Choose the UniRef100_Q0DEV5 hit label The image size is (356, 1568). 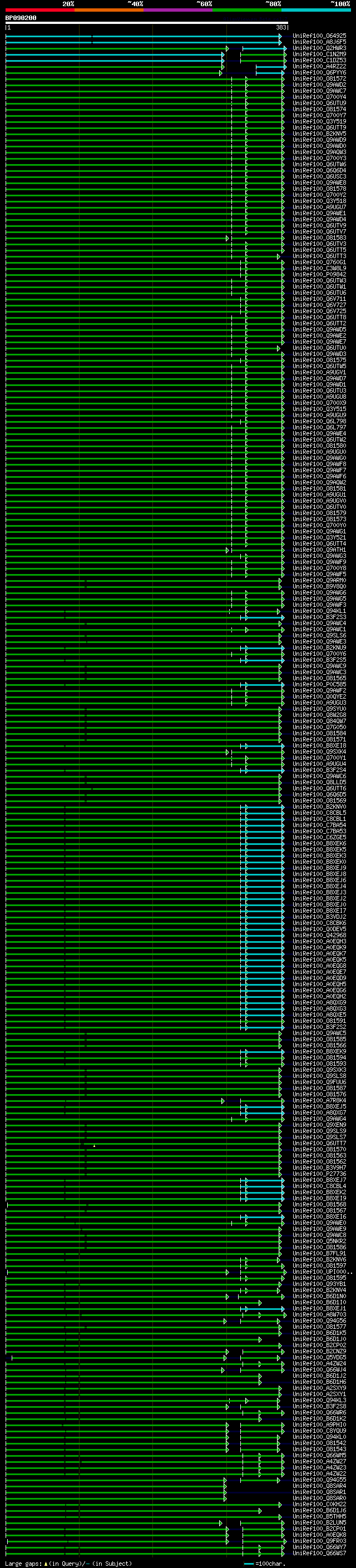coord(319,929)
